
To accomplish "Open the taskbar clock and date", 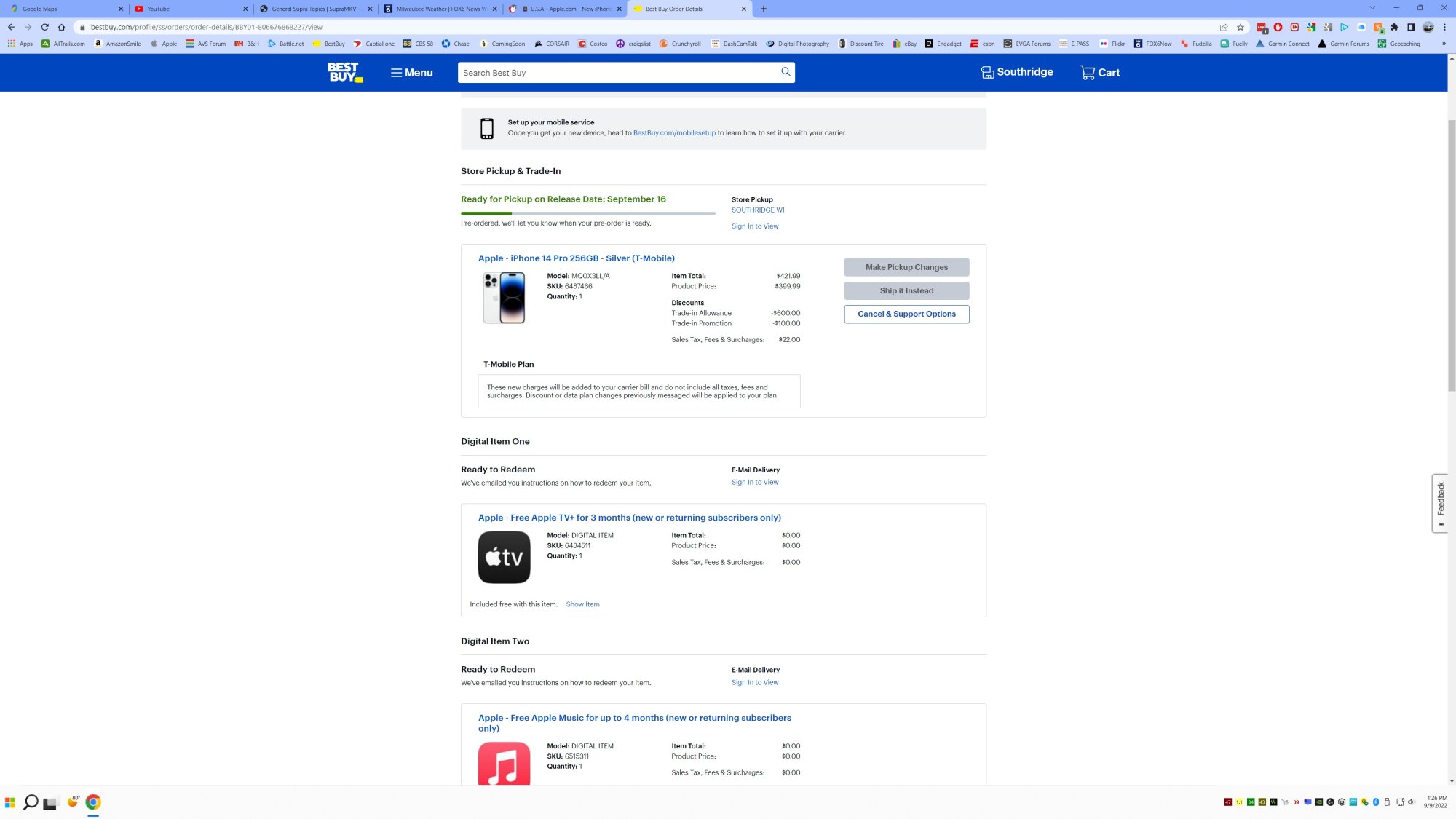I will tap(1436, 802).
